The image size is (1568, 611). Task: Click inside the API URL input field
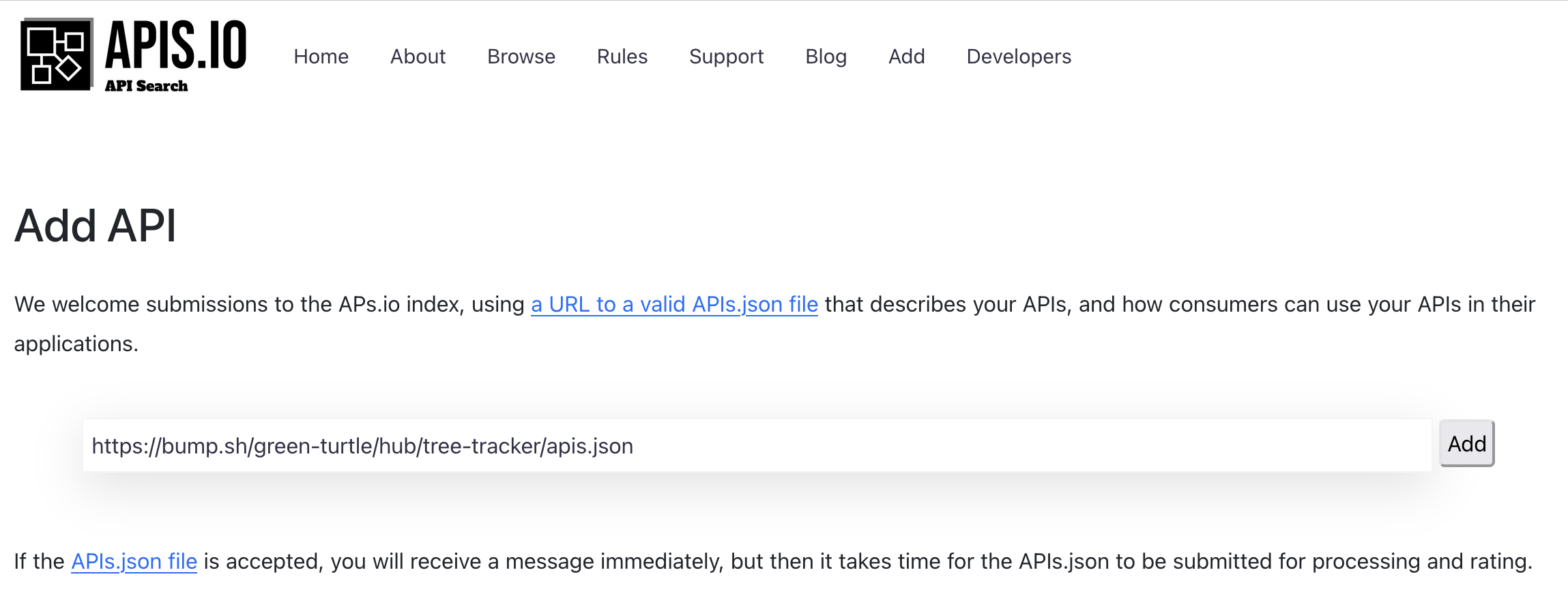[751, 445]
